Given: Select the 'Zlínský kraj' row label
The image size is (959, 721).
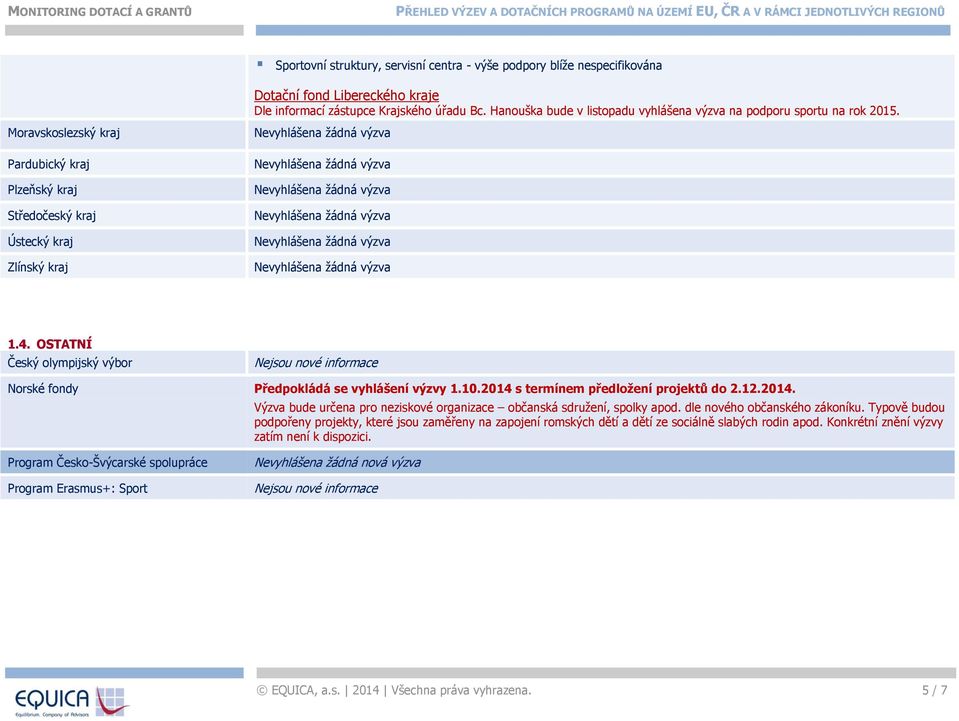Looking at the screenshot, I should (x=37, y=267).
